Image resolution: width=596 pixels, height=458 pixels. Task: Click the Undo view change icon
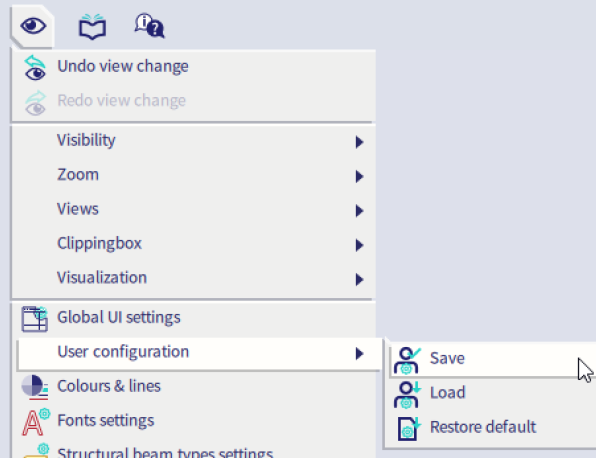35,67
